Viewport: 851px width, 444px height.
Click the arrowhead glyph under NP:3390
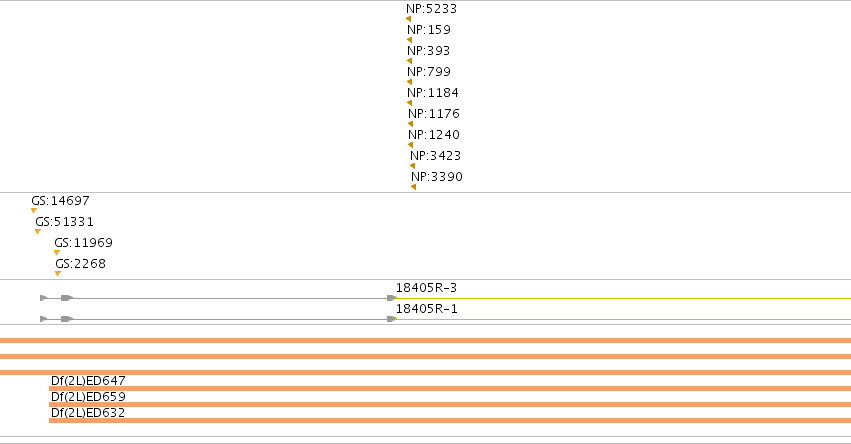[x=414, y=187]
